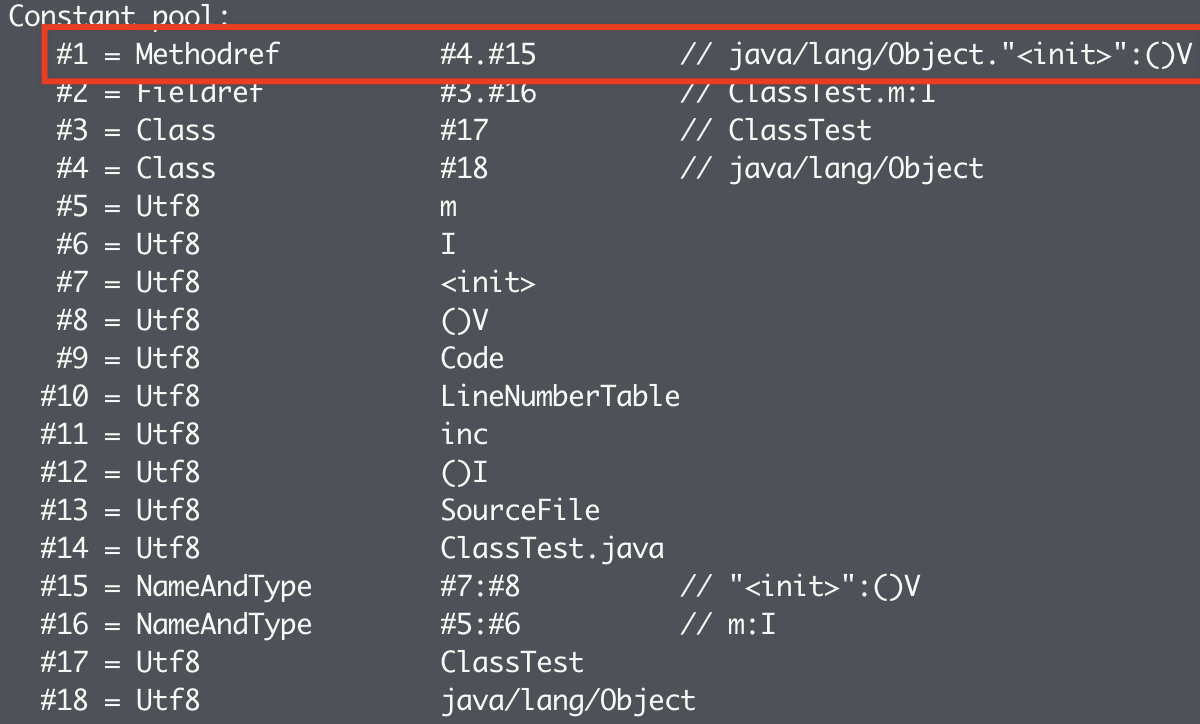Click the "Code" Utf8 value
Viewport: 1200px width, 724px height.
point(472,359)
